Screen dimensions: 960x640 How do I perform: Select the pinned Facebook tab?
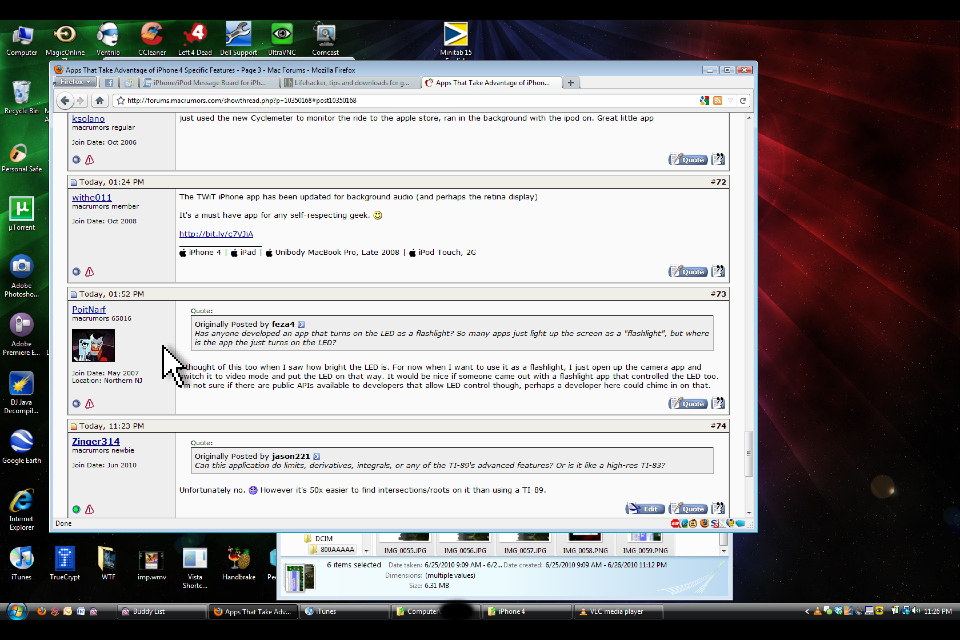point(109,83)
